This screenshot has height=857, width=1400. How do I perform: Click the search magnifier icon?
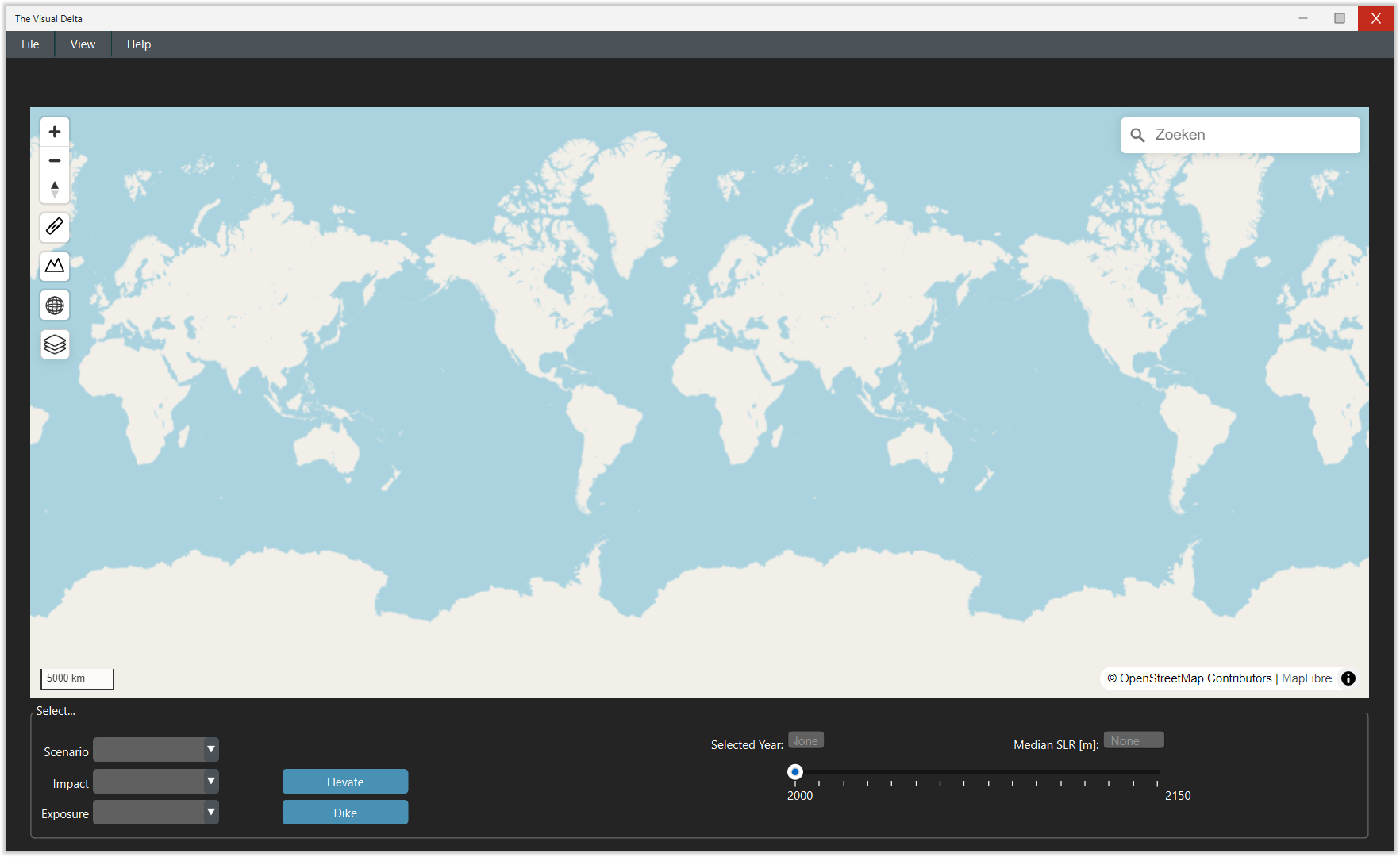coord(1137,136)
